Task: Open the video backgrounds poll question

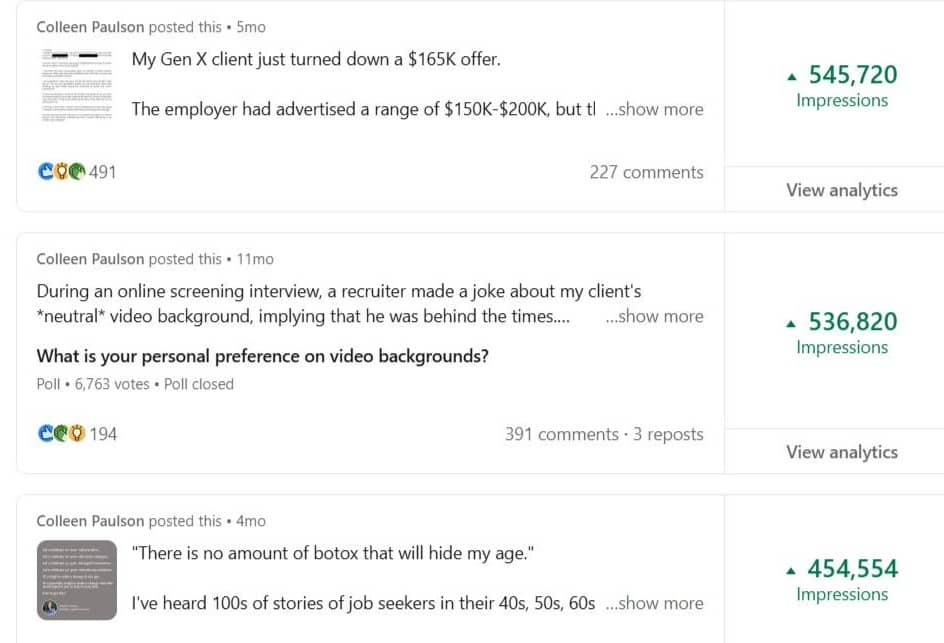Action: [262, 356]
